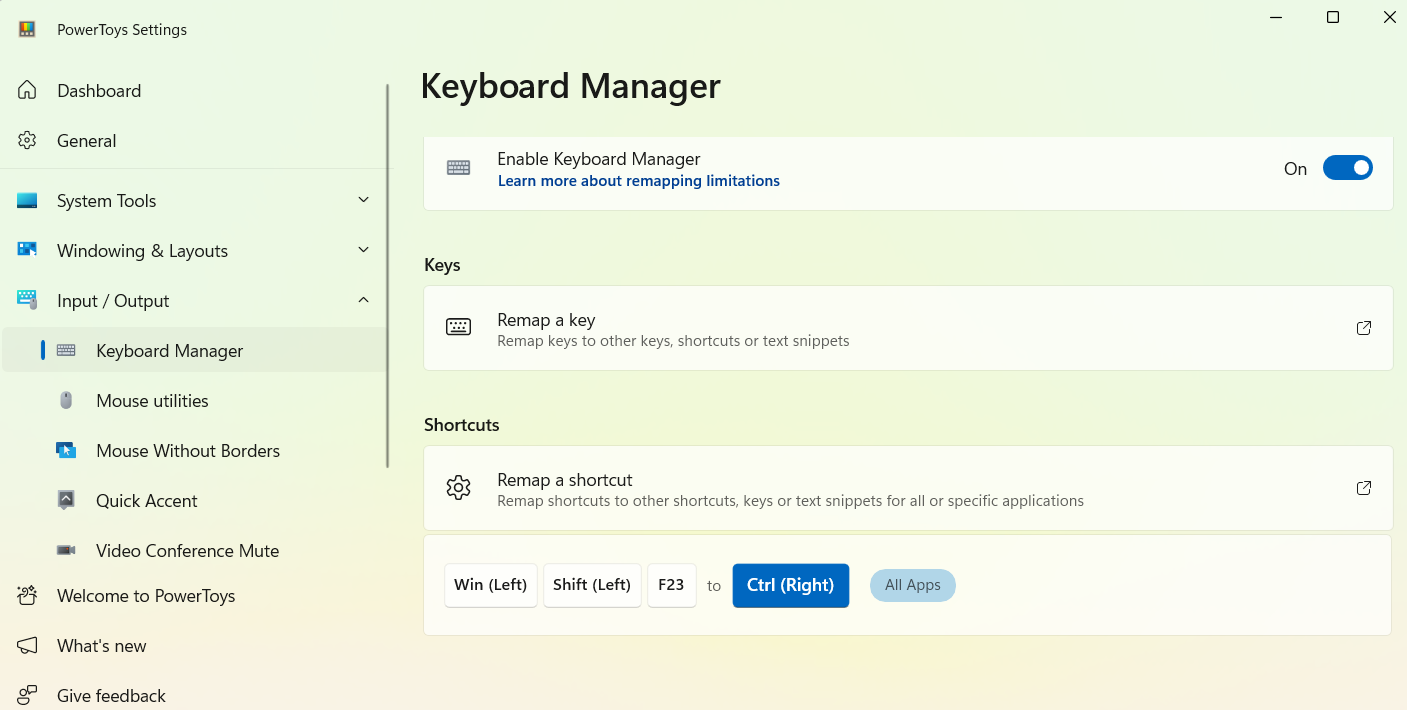Click the Keyboard Manager page heading

point(570,86)
